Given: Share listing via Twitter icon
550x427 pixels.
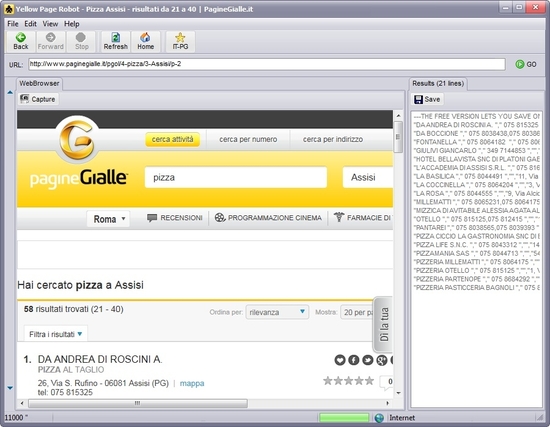Looking at the screenshot, I should 368,360.
